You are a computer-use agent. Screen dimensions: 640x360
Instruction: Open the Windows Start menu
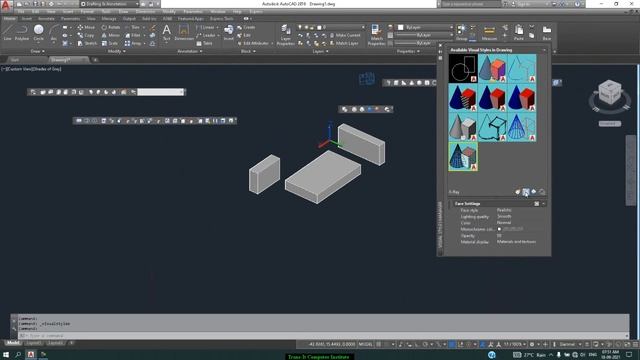click(6, 355)
